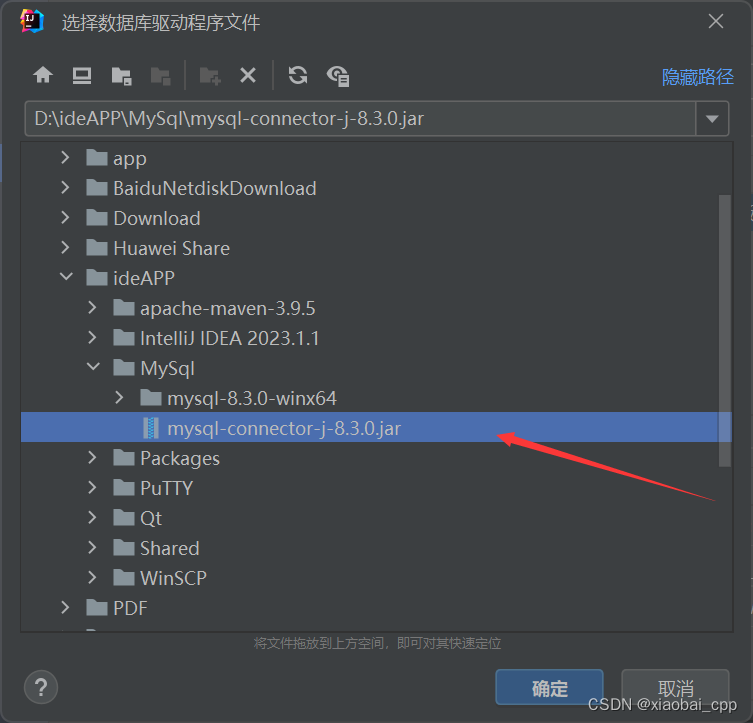The width and height of the screenshot is (753, 723).
Task: Expand the Shared folder
Action: click(x=92, y=548)
